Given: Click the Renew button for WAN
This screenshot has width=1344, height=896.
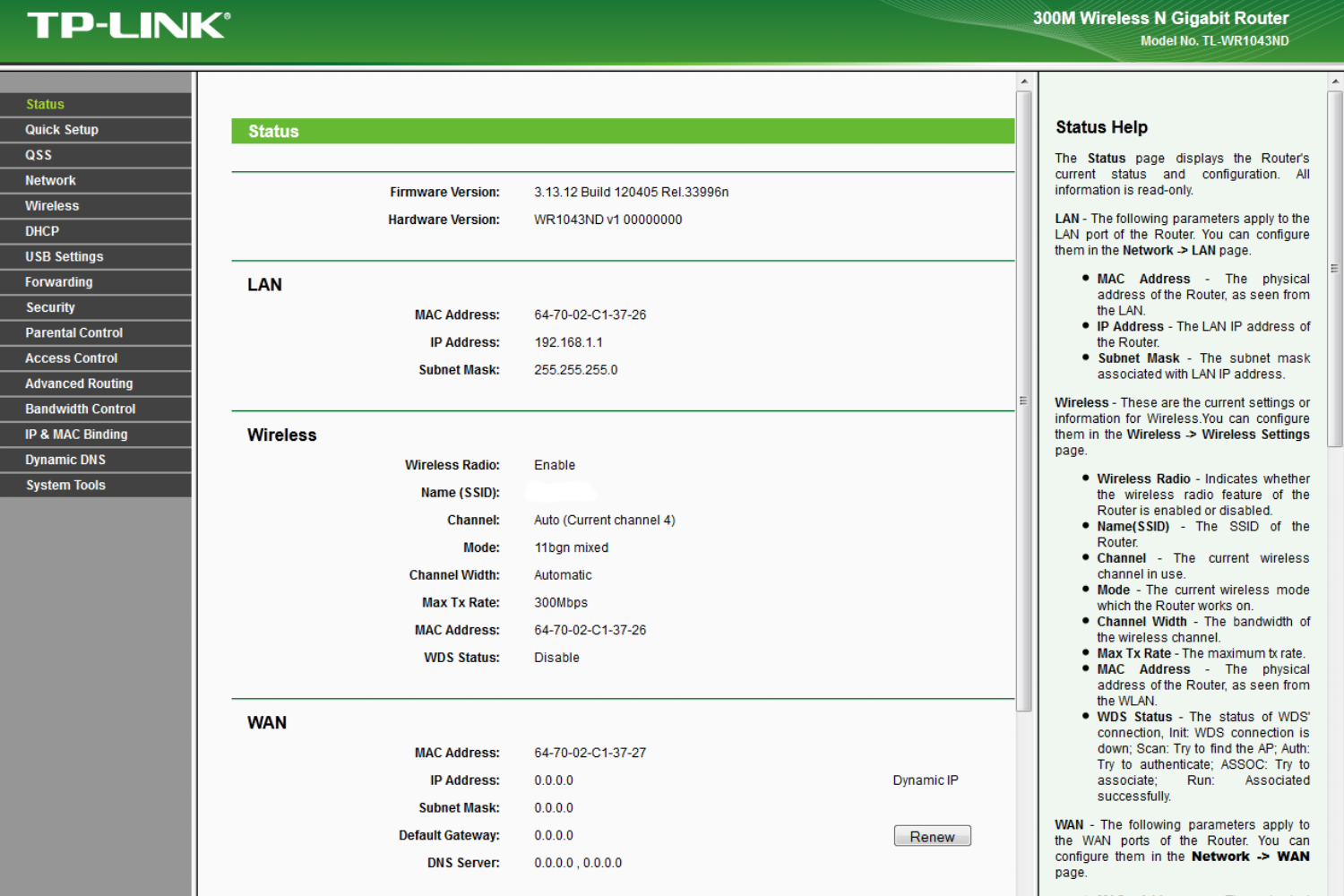Looking at the screenshot, I should 932,836.
